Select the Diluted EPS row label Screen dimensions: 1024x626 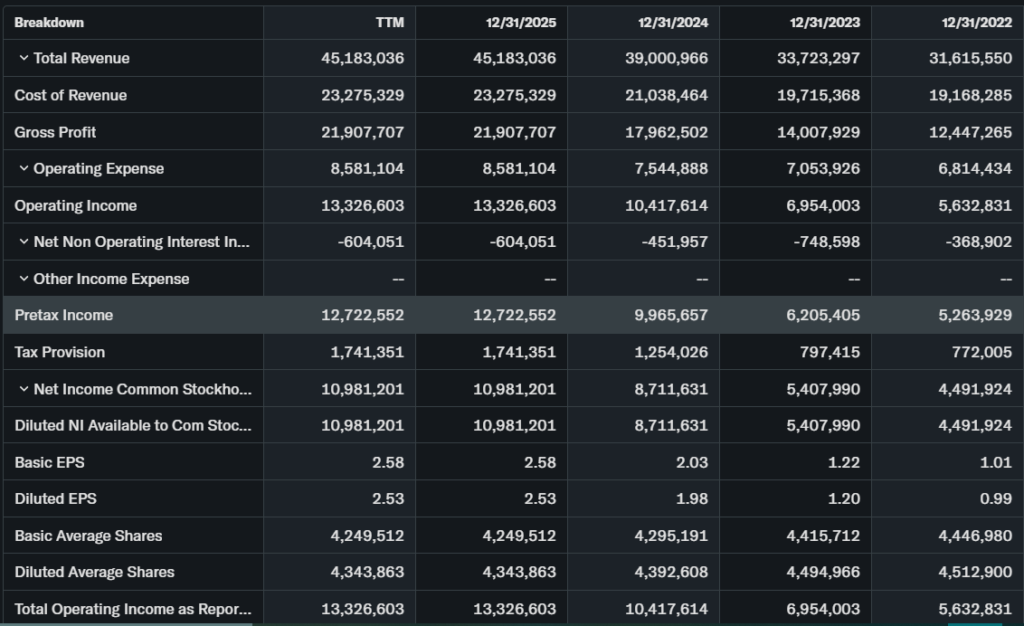pos(55,498)
